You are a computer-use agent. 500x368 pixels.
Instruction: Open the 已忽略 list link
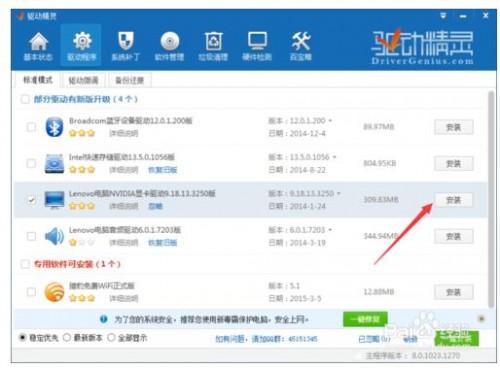tap(374, 339)
